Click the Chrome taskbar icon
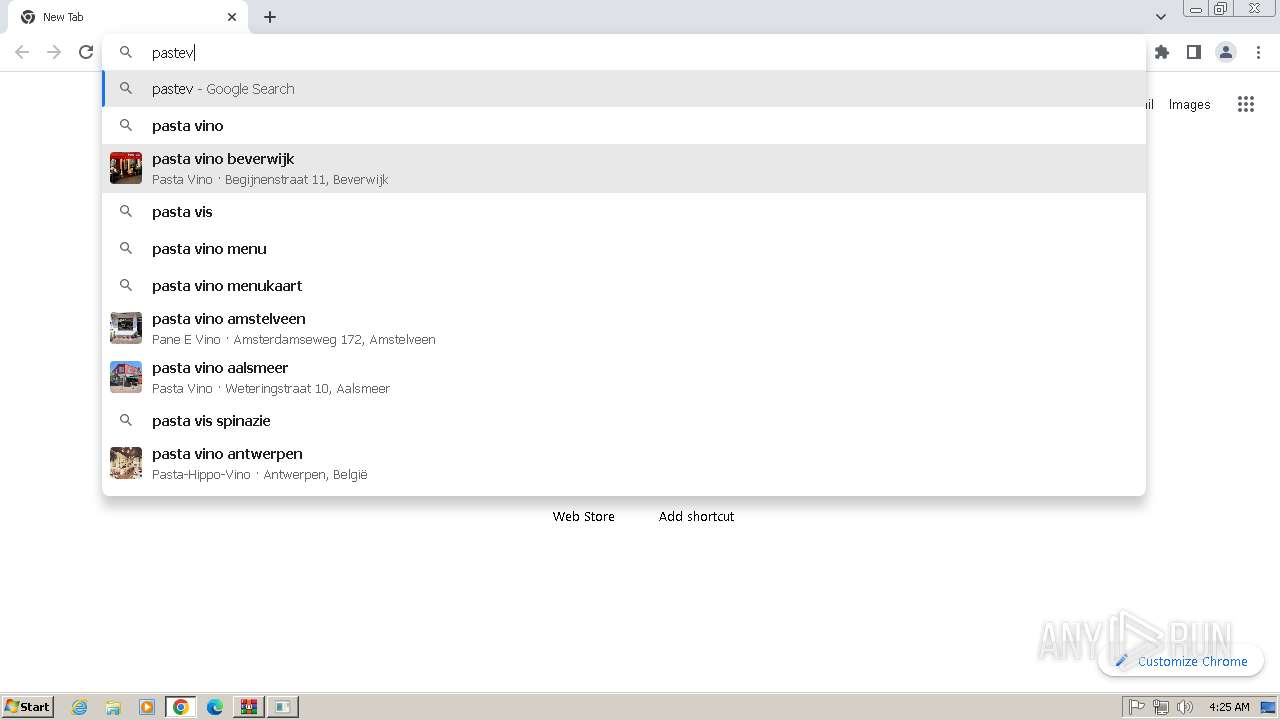Viewport: 1280px width, 720px height. [x=181, y=707]
